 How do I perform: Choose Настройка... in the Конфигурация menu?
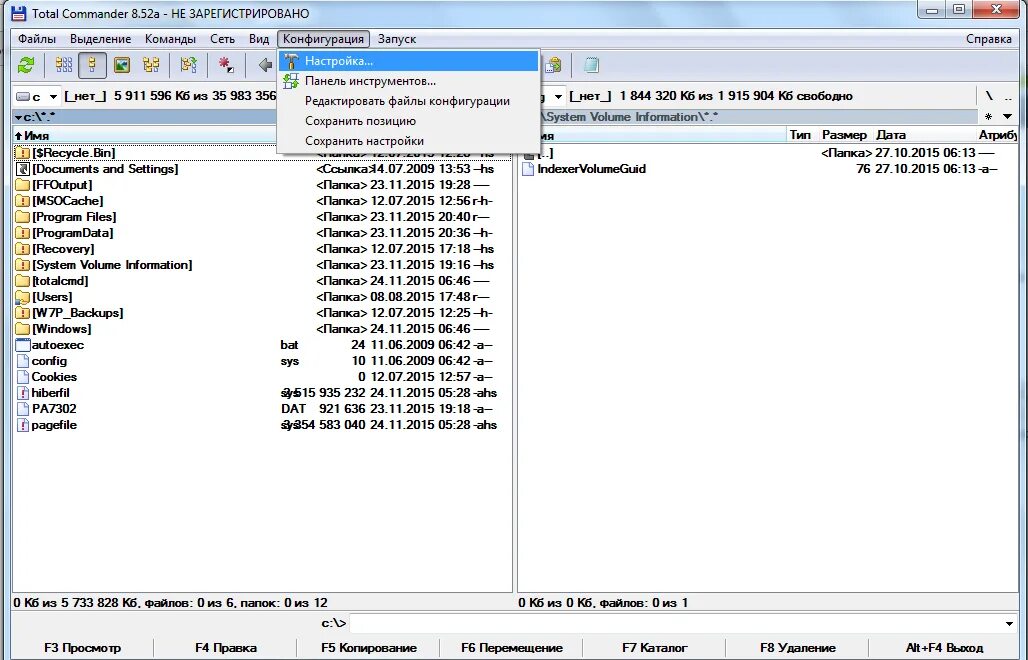408,61
